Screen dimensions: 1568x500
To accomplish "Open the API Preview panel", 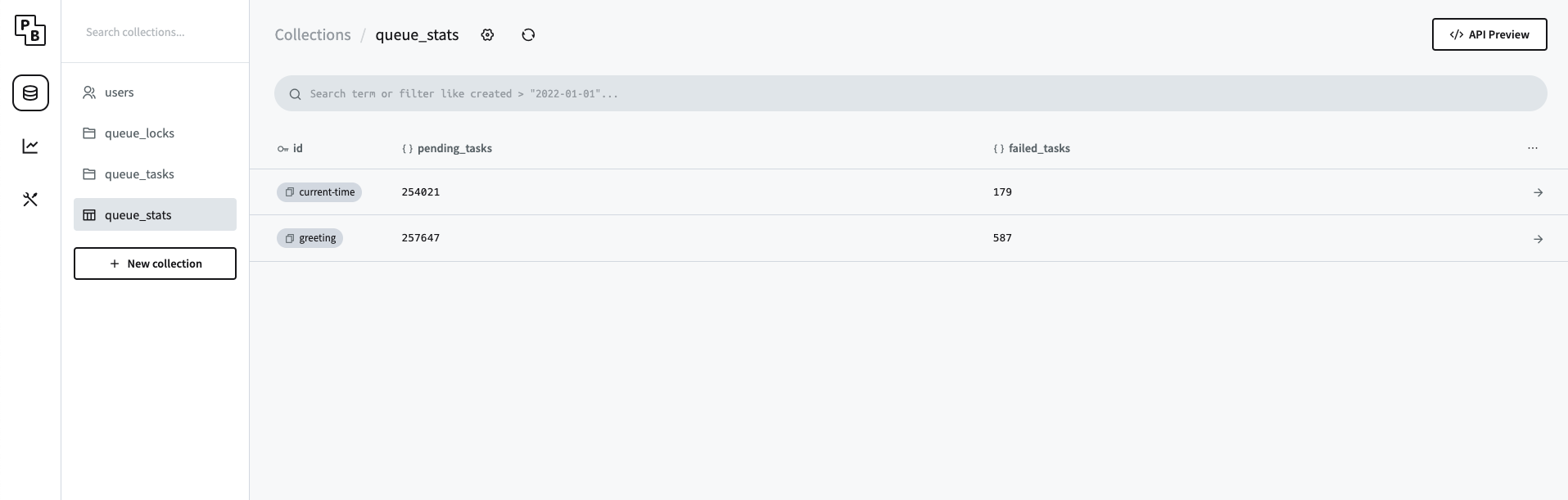I will tap(1489, 34).
